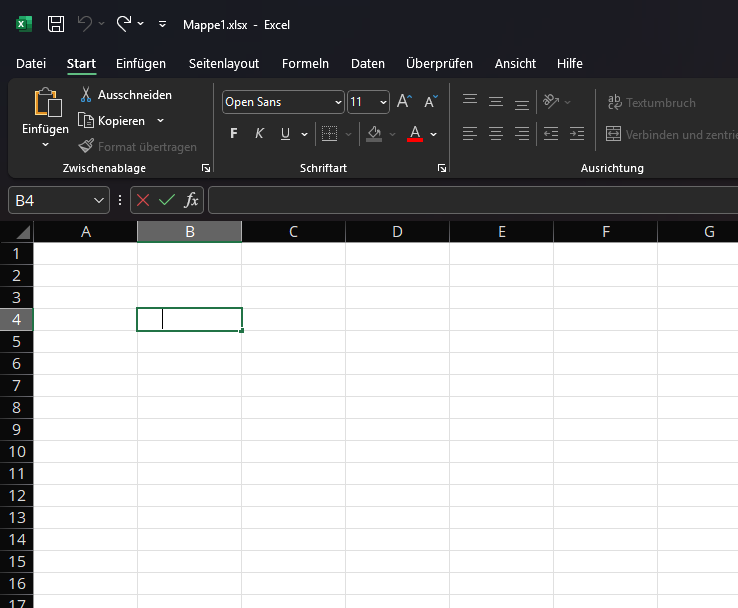Center text horizontally
Screen dimensions: 738x608
[496, 134]
